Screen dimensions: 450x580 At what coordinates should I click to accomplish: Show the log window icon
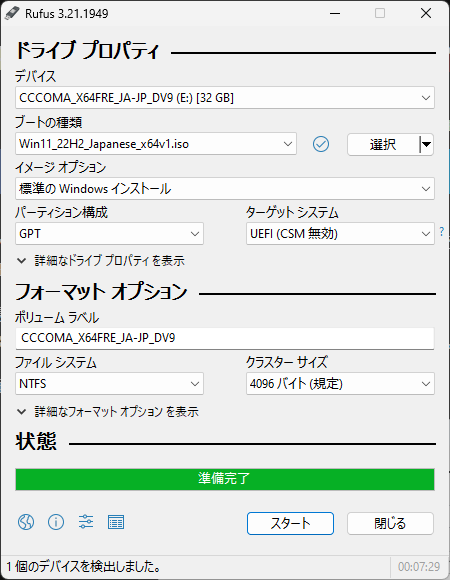pos(116,522)
